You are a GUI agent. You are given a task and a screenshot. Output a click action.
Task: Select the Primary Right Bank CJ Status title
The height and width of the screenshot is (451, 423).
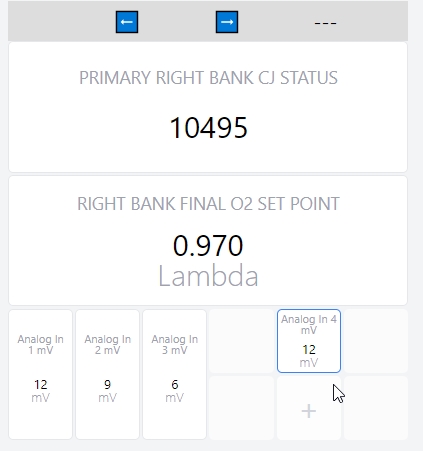tap(208, 78)
